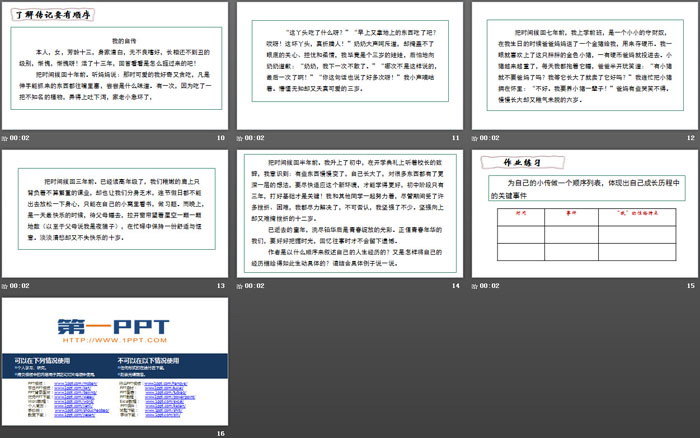Click the 我的自传 heading inside slide 10

[124, 41]
